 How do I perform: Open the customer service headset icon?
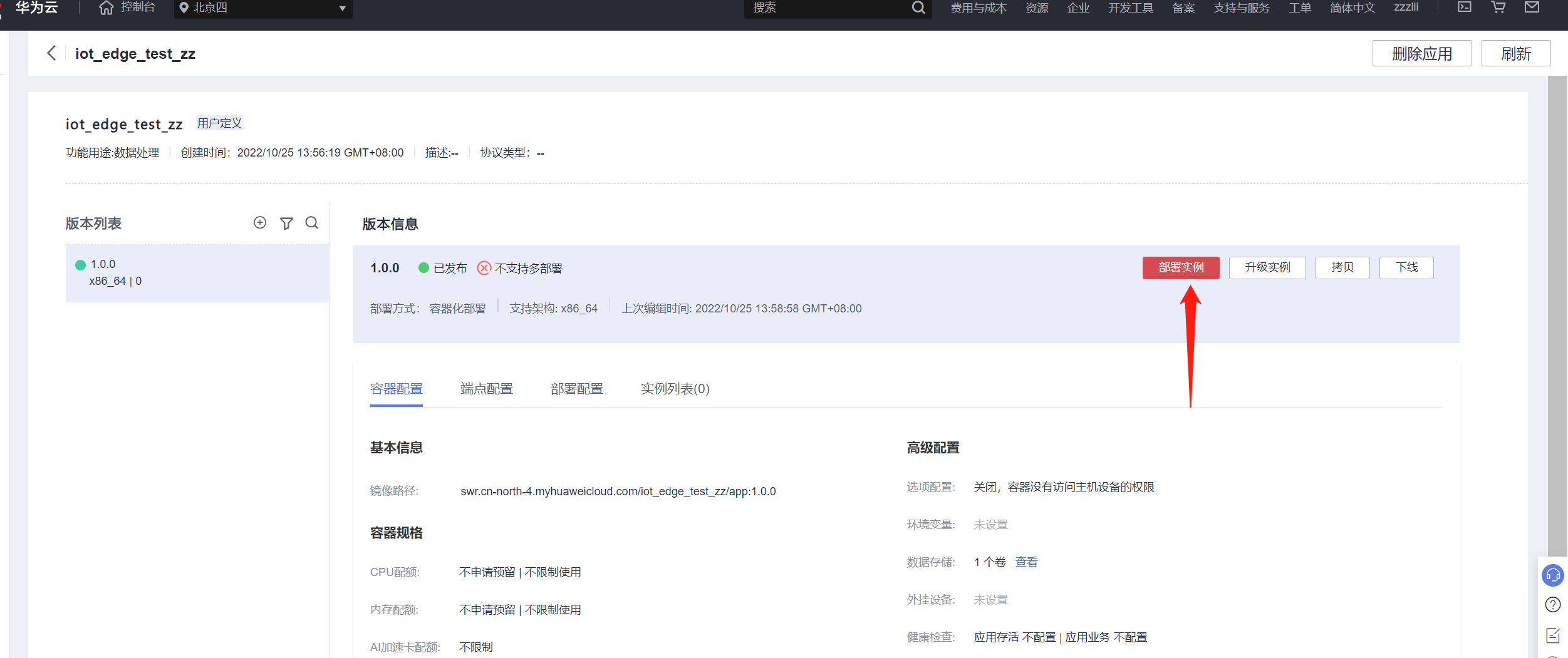coord(1553,575)
